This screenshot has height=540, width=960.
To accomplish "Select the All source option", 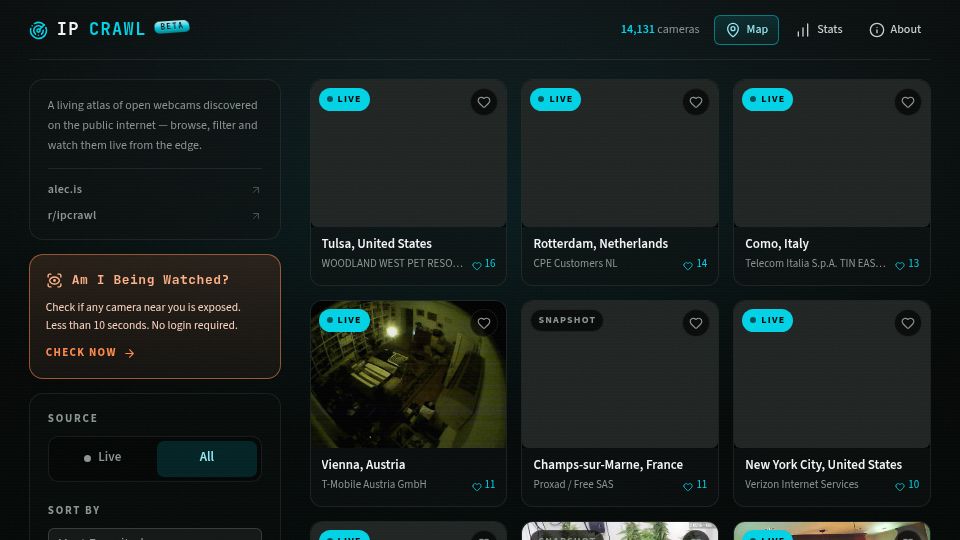I will (x=207, y=457).
